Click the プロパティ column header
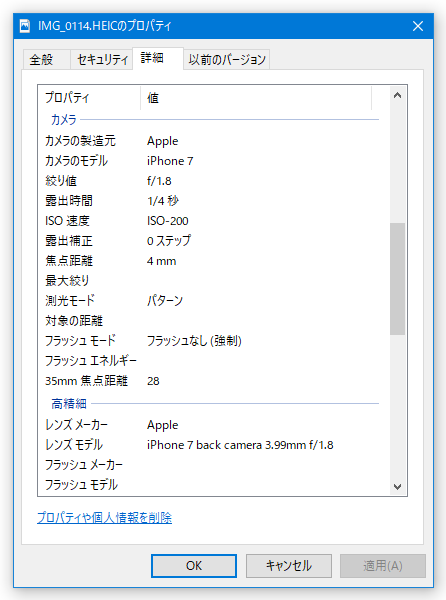 click(90, 98)
